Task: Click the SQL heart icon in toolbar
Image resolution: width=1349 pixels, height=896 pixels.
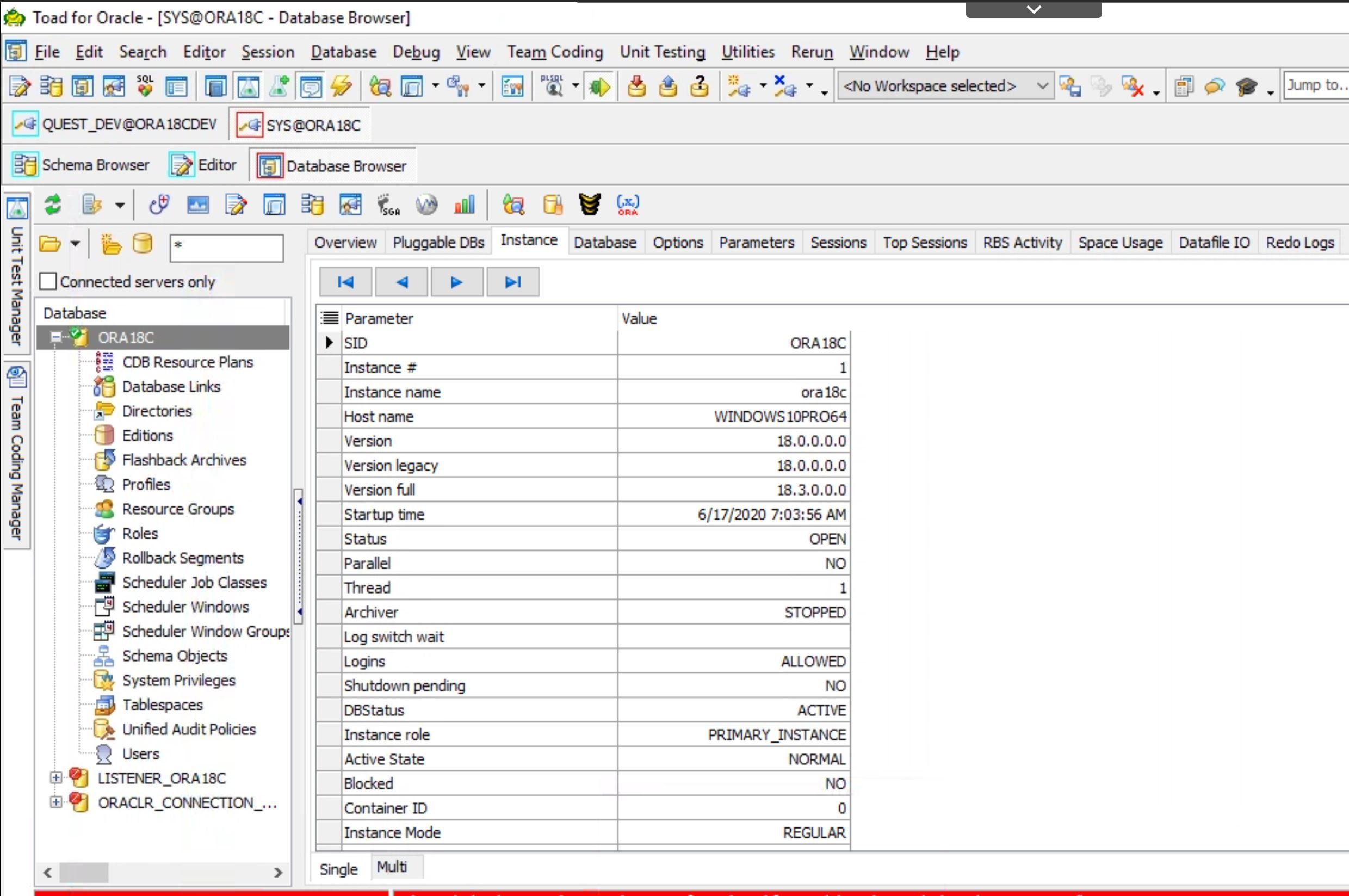Action: click(x=145, y=86)
